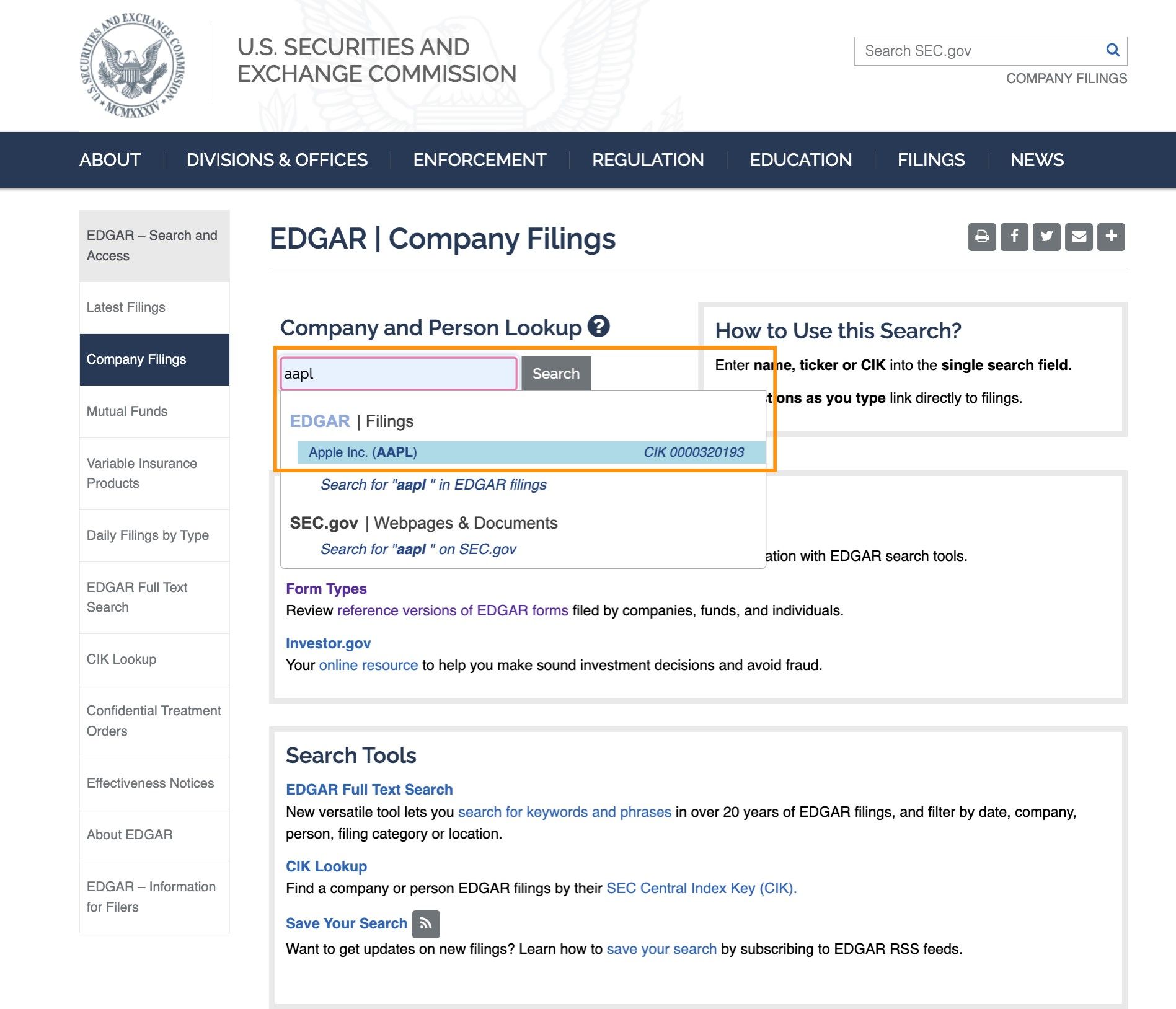Share the page on Twitter
The width and height of the screenshot is (1176, 1009).
[x=1046, y=237]
